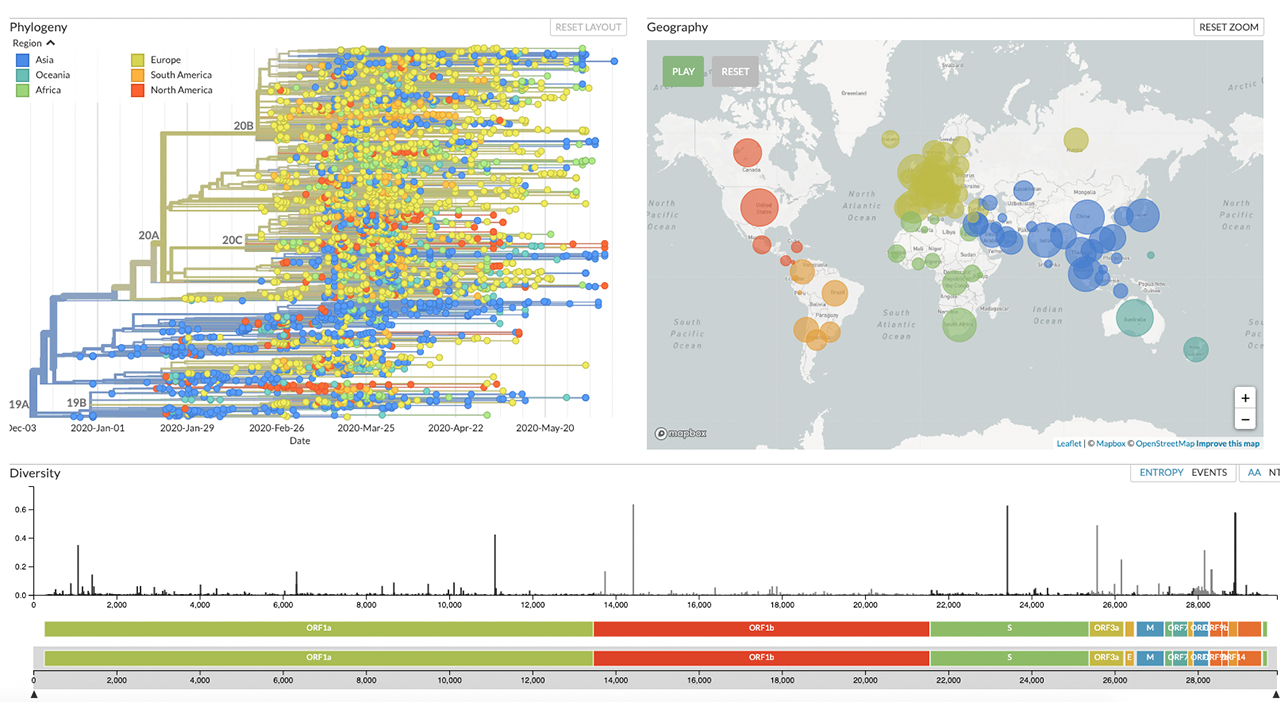This screenshot has width=1280, height=720.
Task: Zoom in the map with plus button
Action: pyautogui.click(x=1245, y=397)
